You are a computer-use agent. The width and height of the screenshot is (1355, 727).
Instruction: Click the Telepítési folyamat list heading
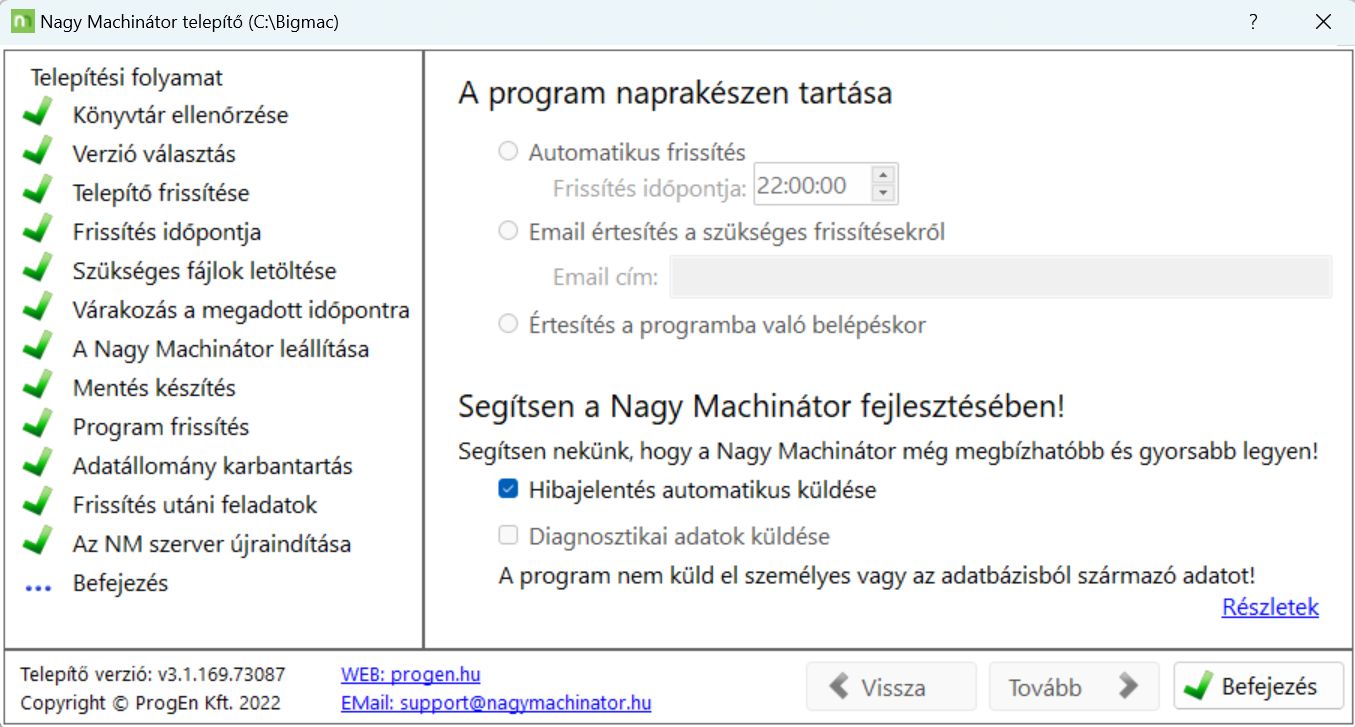[127, 77]
